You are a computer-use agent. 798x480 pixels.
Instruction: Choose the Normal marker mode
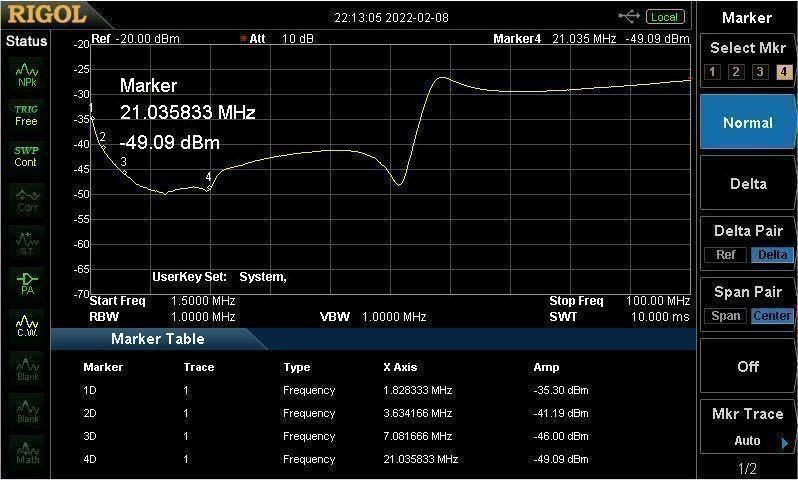pyautogui.click(x=748, y=122)
